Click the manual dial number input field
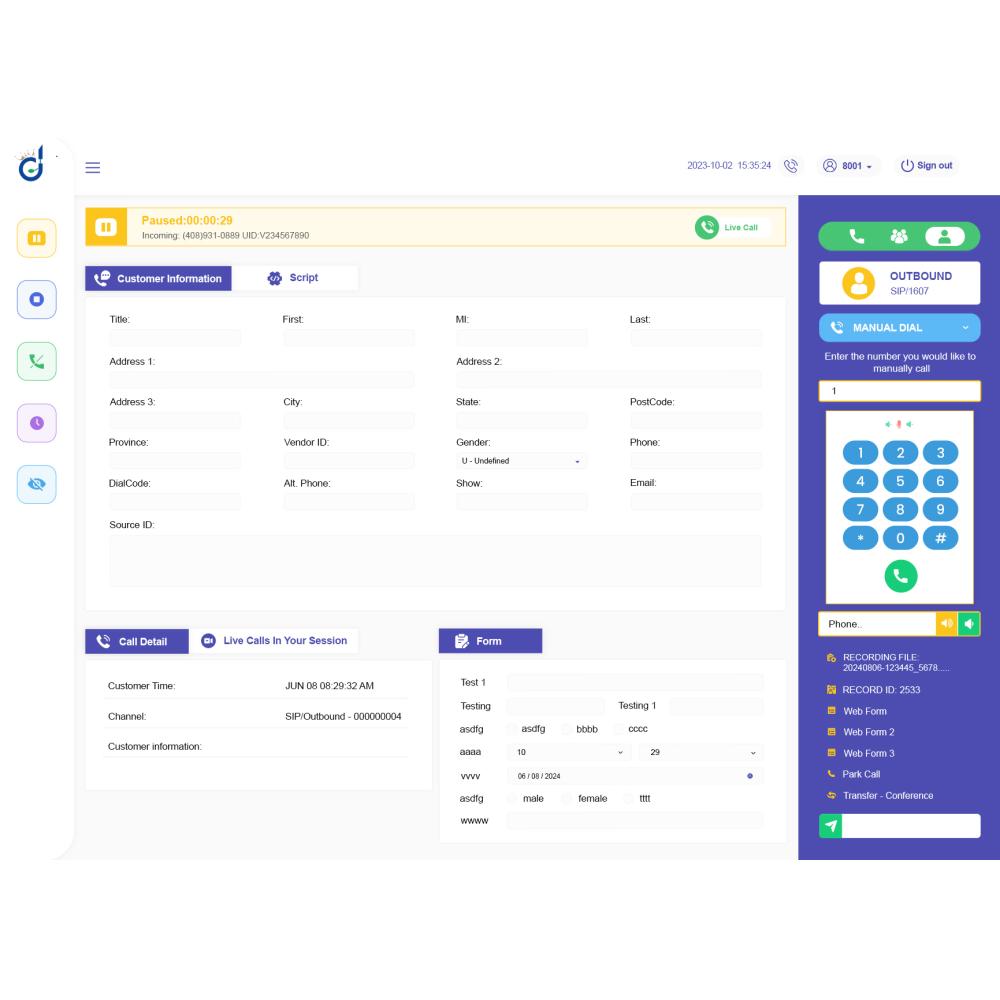 point(899,391)
